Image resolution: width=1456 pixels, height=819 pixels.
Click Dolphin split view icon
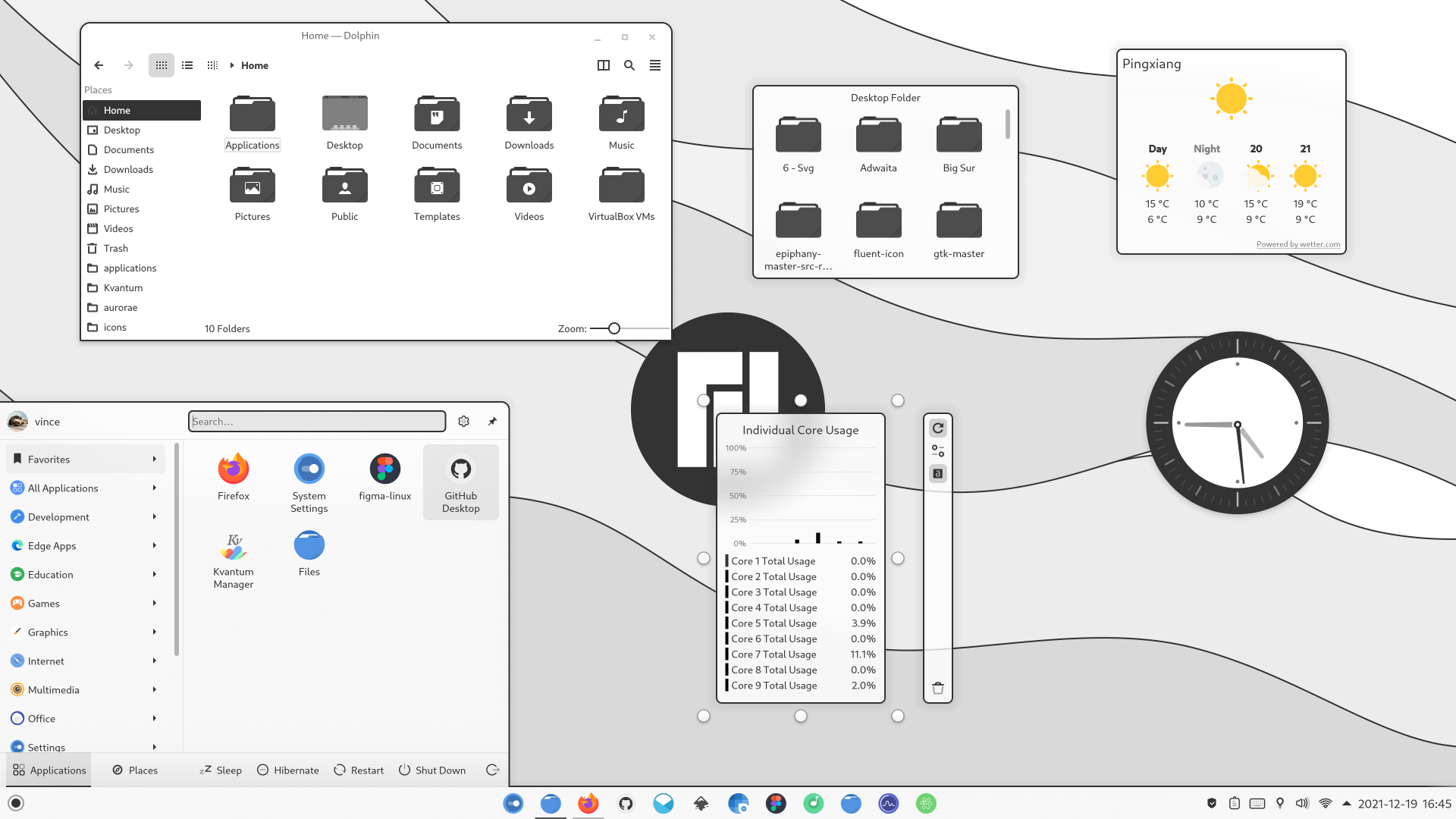[604, 65]
